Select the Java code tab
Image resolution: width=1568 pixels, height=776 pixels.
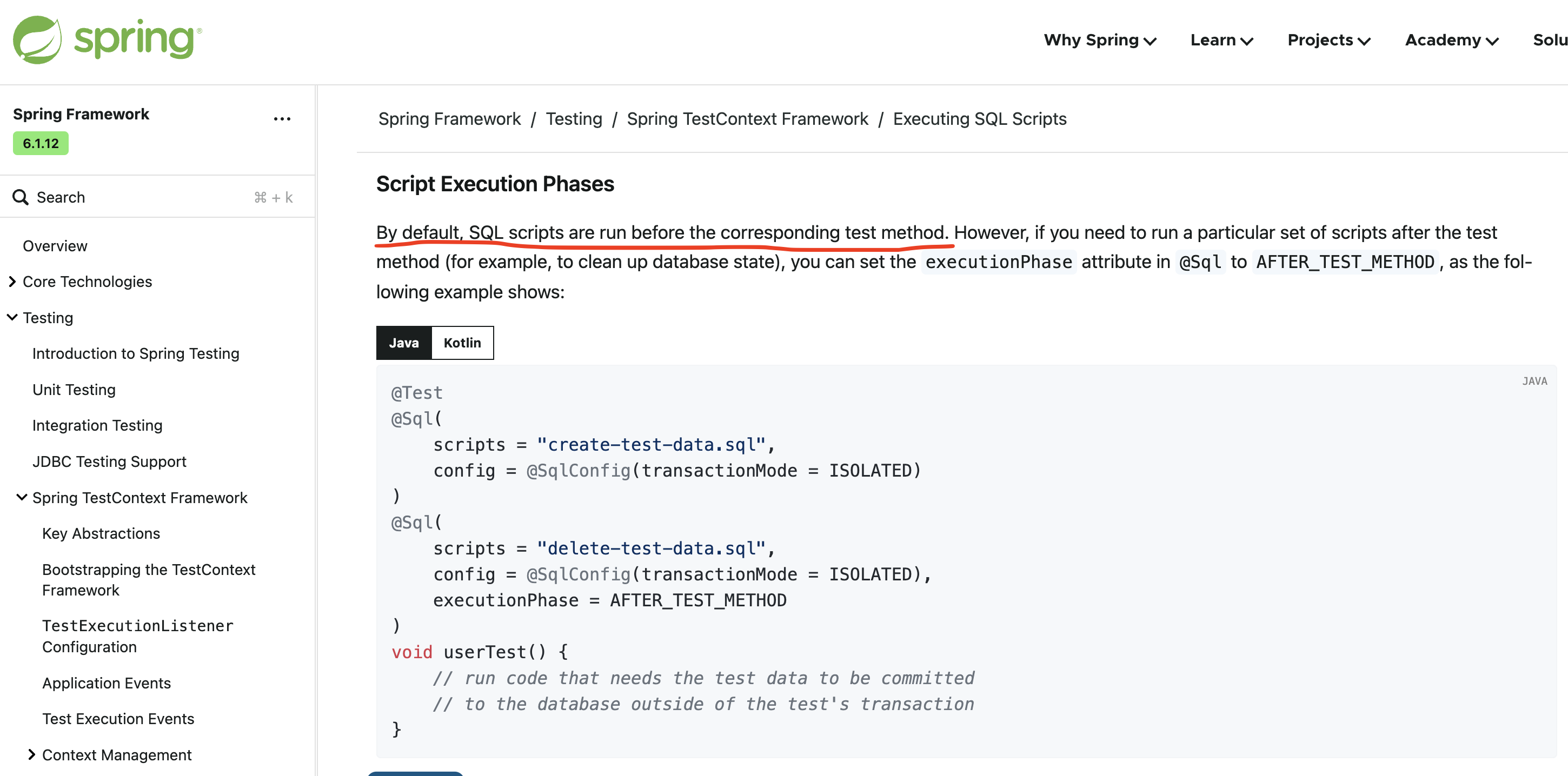tap(403, 343)
